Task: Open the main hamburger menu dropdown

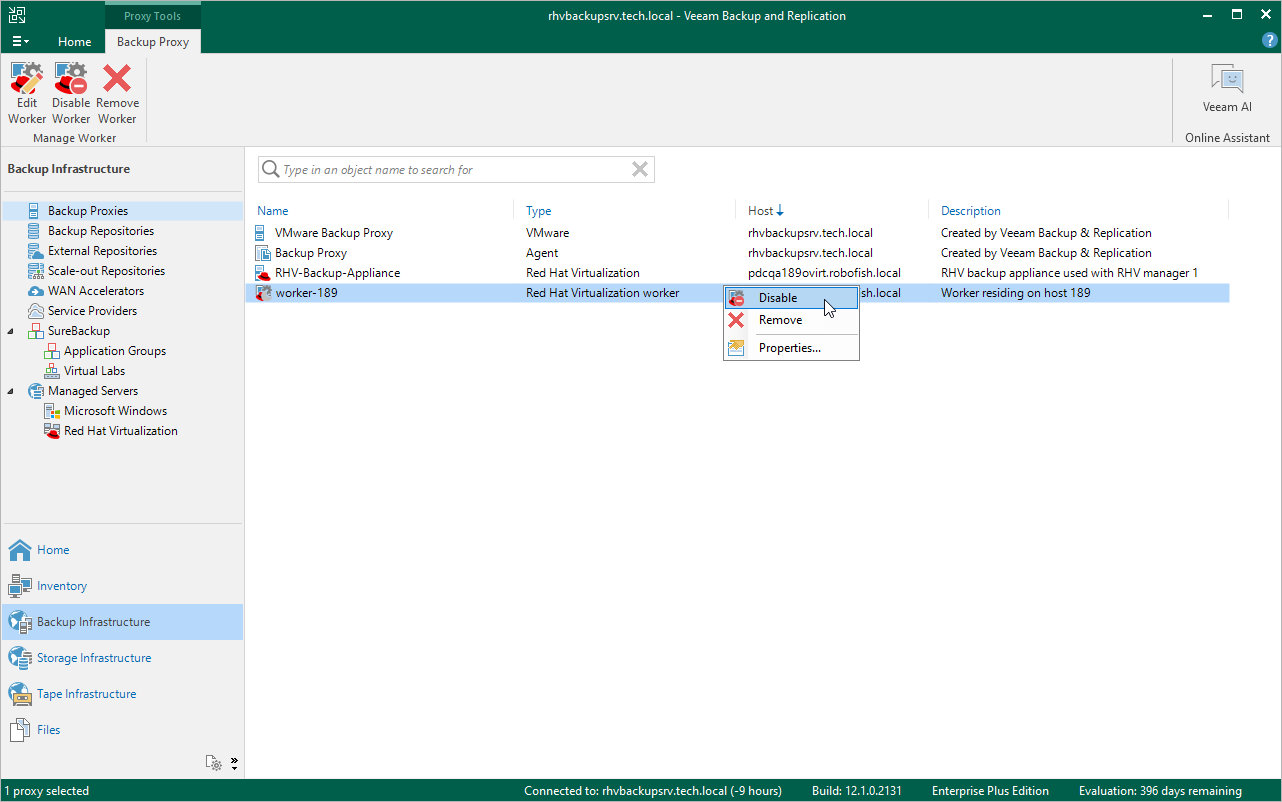Action: coord(21,41)
